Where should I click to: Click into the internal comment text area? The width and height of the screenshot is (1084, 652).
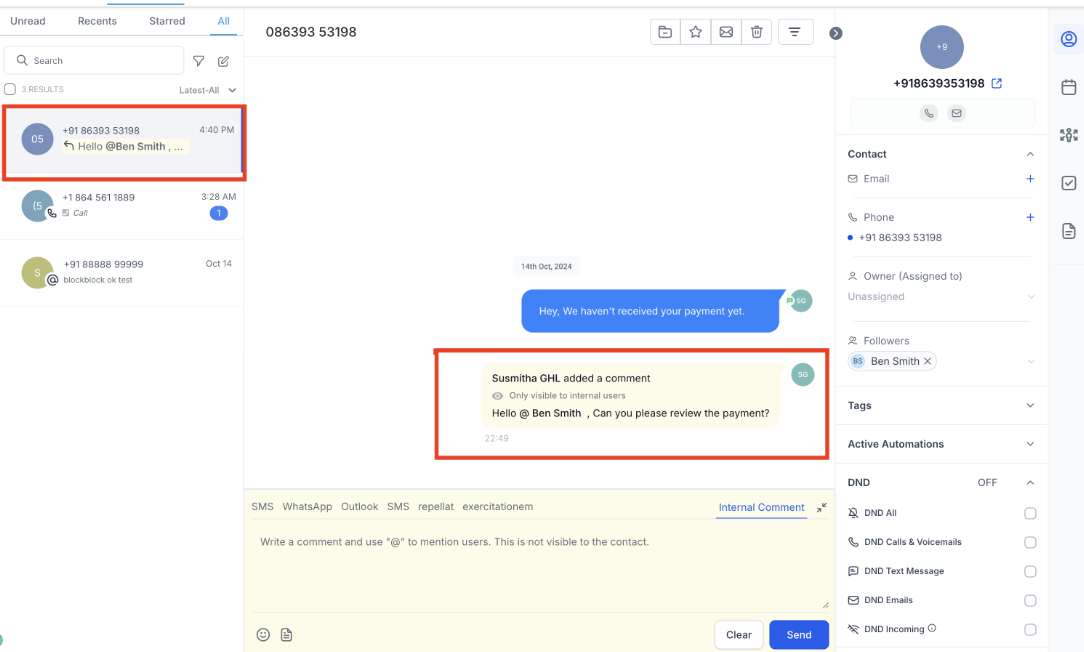(540, 570)
